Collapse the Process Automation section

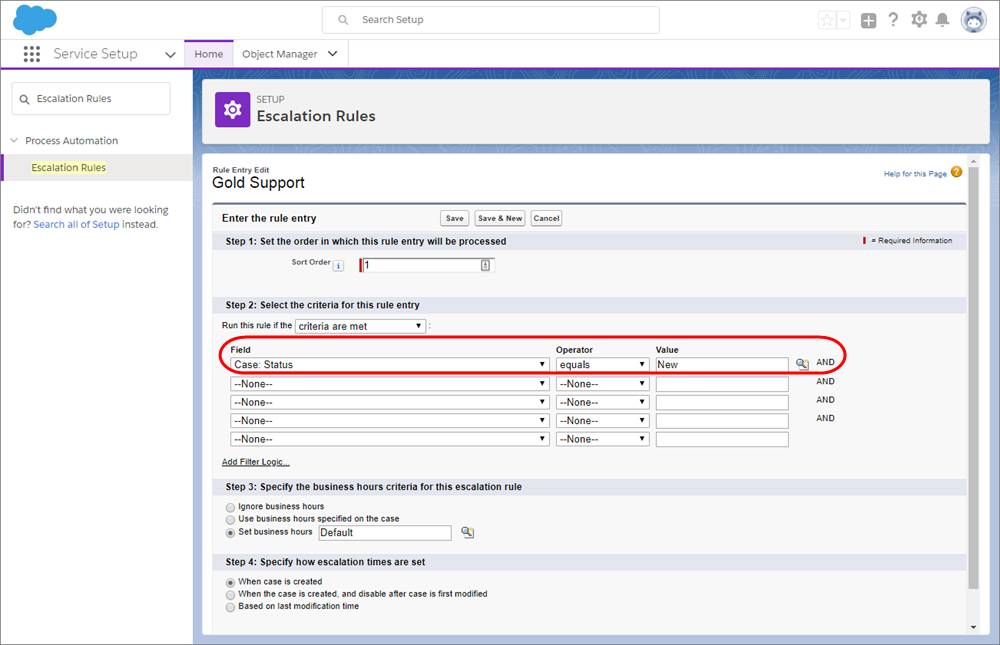click(14, 140)
